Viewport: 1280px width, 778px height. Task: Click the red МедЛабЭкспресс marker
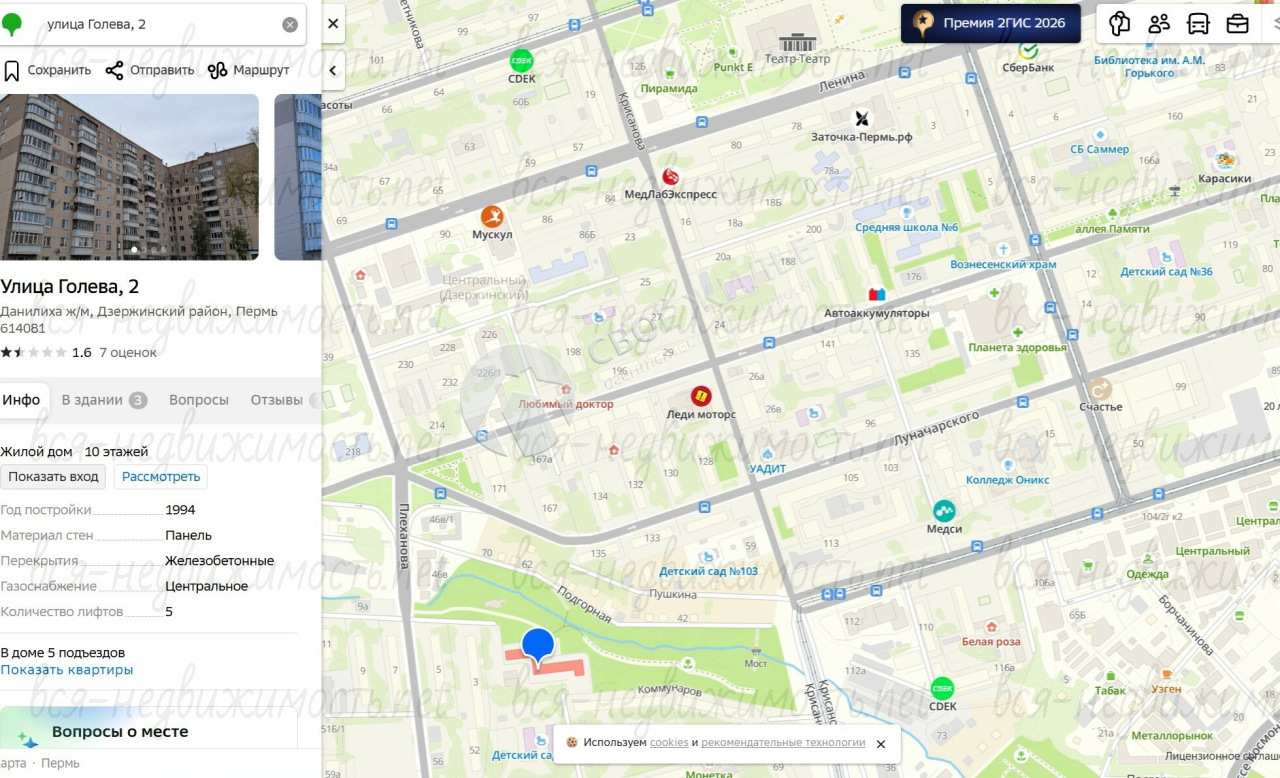pos(671,177)
